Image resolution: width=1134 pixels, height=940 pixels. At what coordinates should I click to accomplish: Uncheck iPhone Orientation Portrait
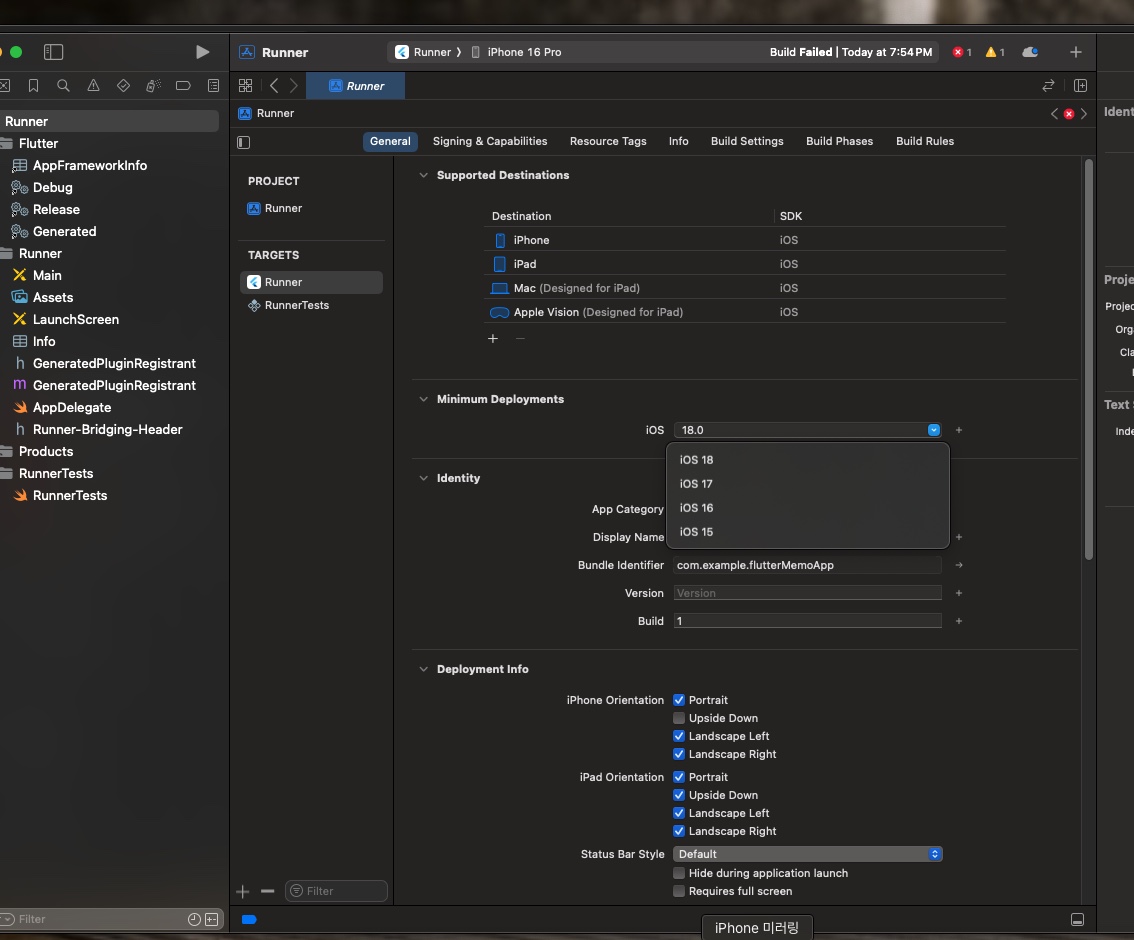pyautogui.click(x=679, y=700)
